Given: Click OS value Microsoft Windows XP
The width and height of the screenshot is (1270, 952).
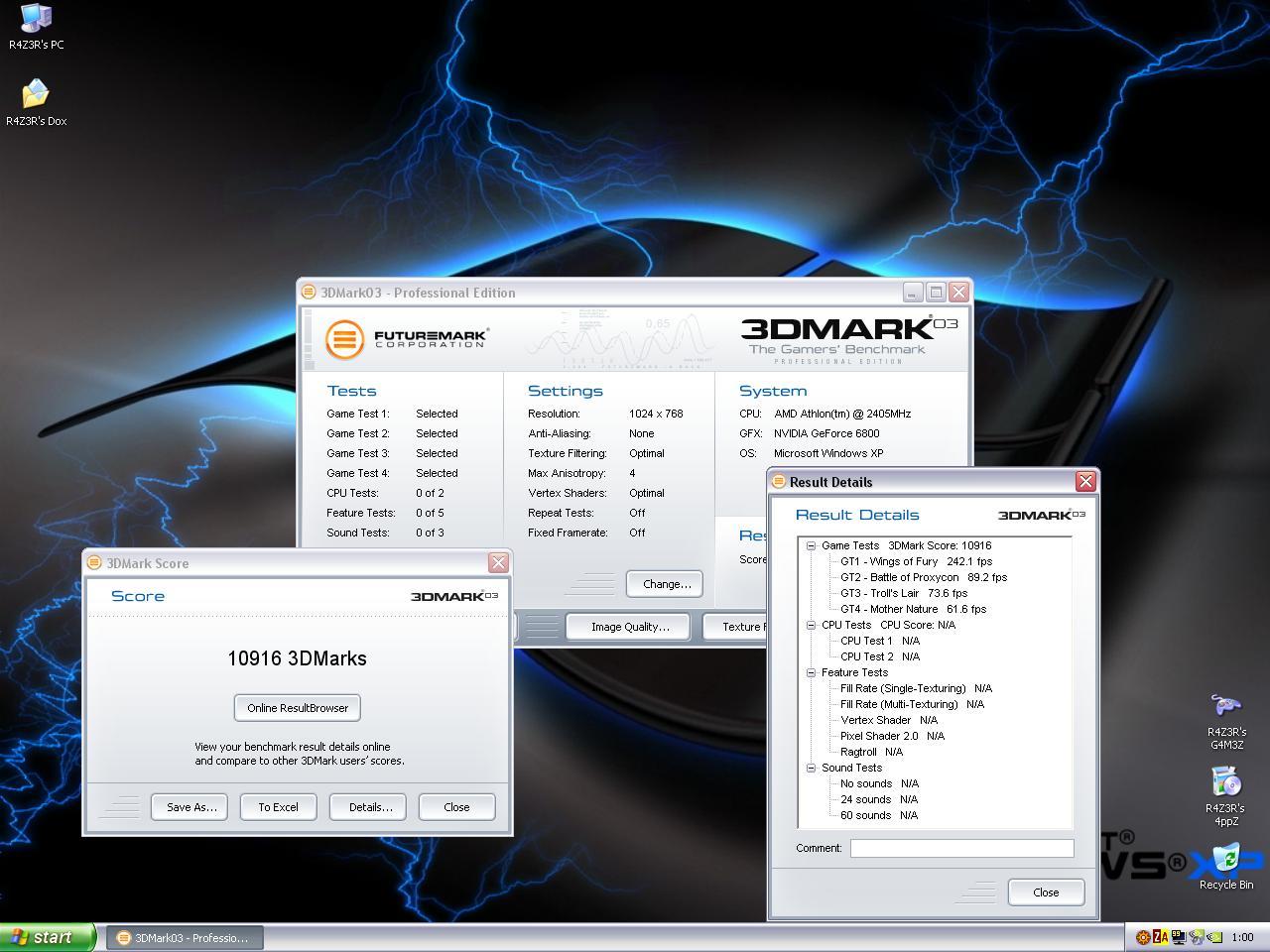Looking at the screenshot, I should point(828,453).
